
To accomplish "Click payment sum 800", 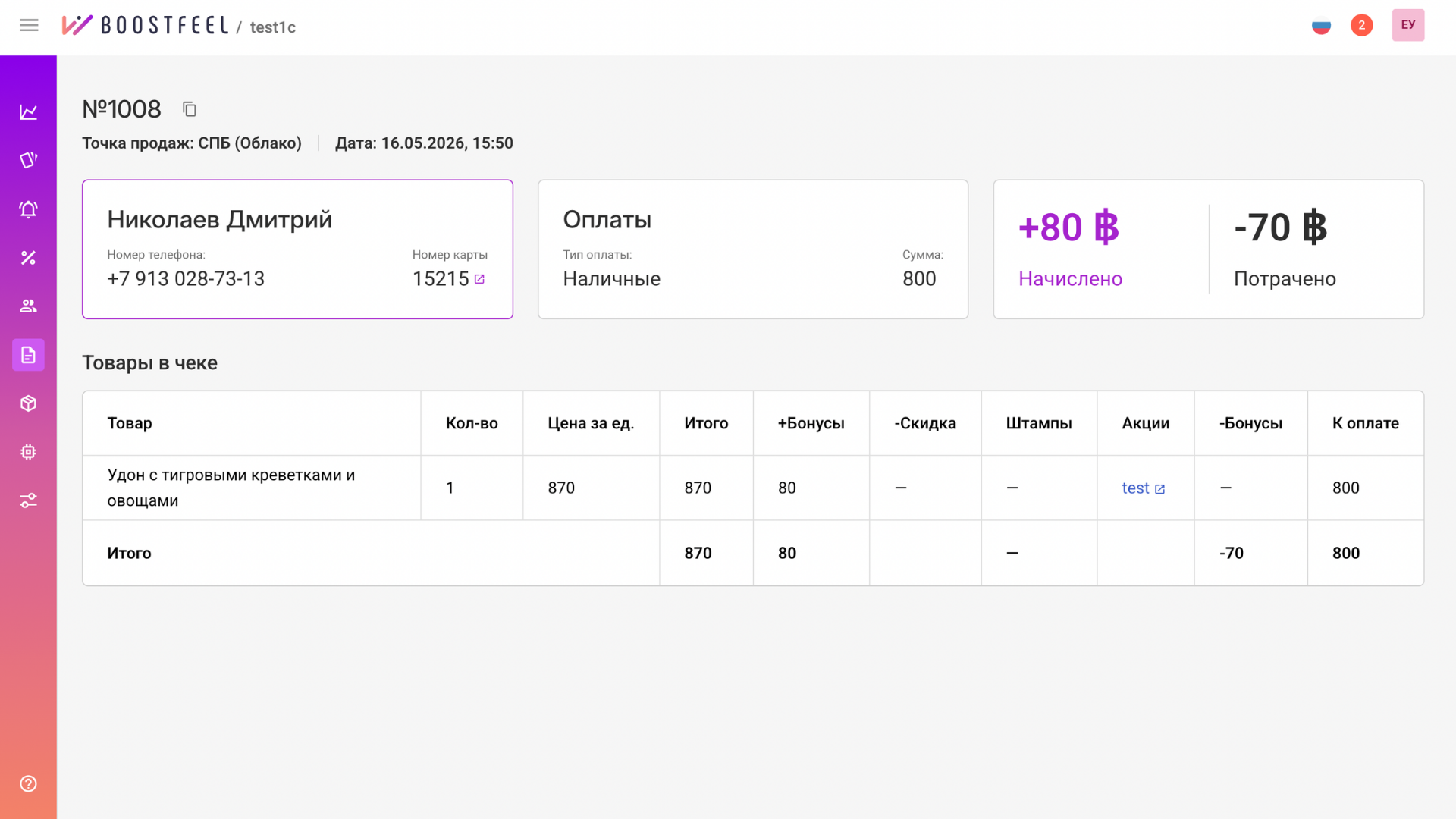I will point(919,278).
